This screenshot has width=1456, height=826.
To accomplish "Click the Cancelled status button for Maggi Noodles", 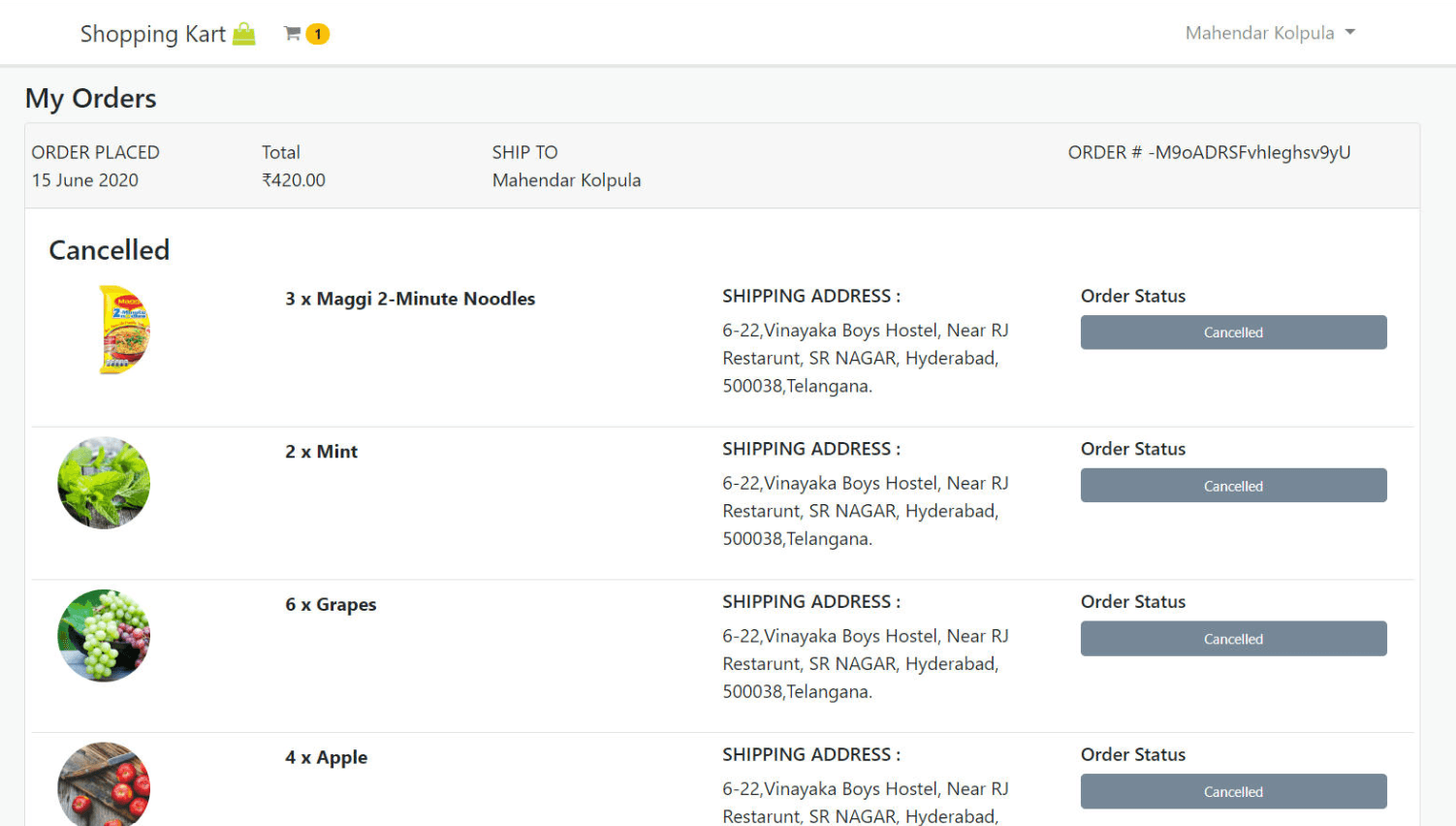I will click(x=1233, y=332).
